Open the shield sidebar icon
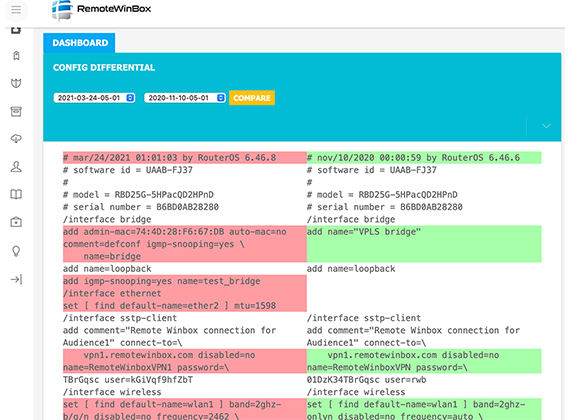Screen dimensions: 570x420 tap(16, 83)
